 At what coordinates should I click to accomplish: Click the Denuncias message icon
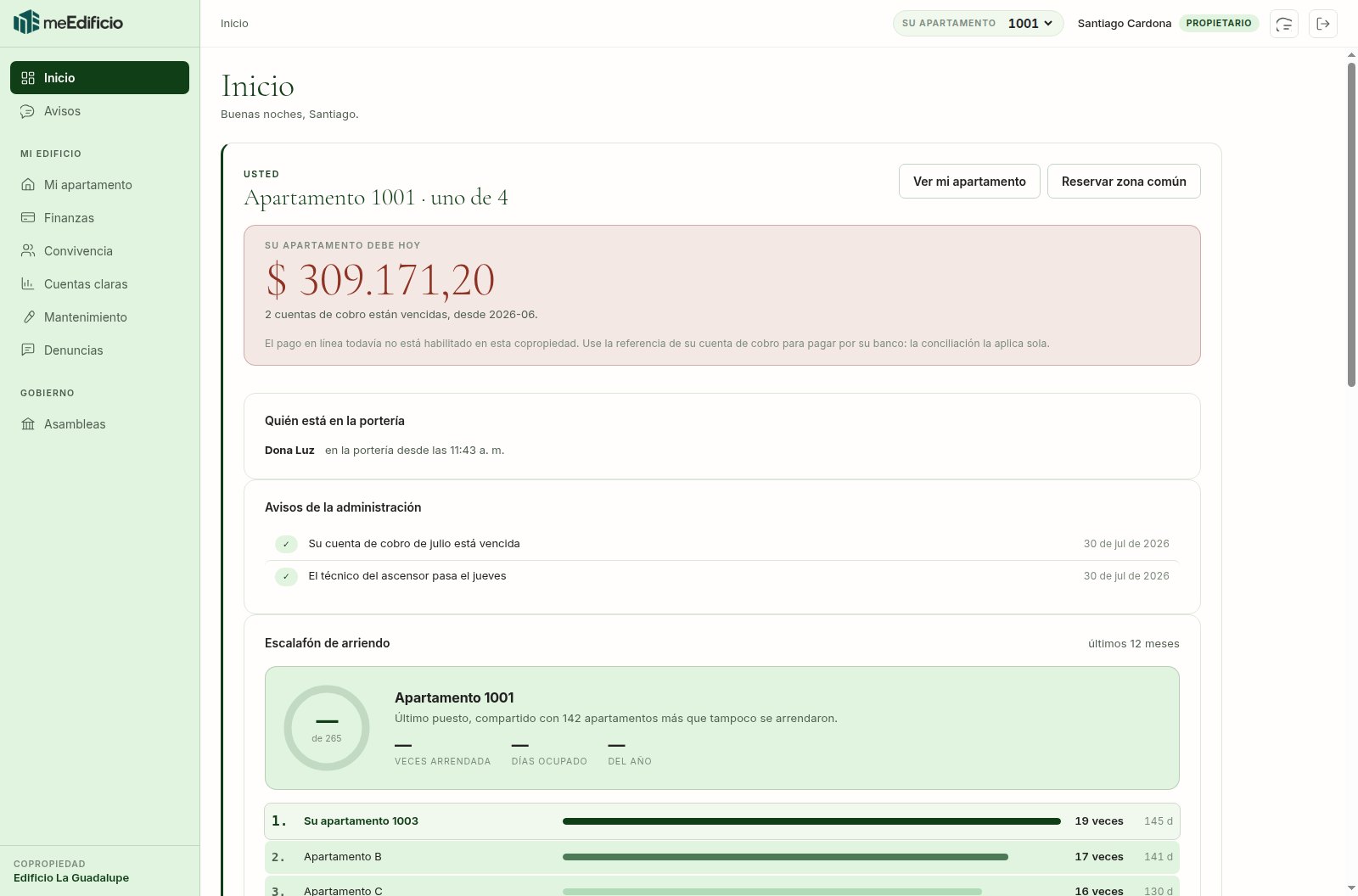28,350
